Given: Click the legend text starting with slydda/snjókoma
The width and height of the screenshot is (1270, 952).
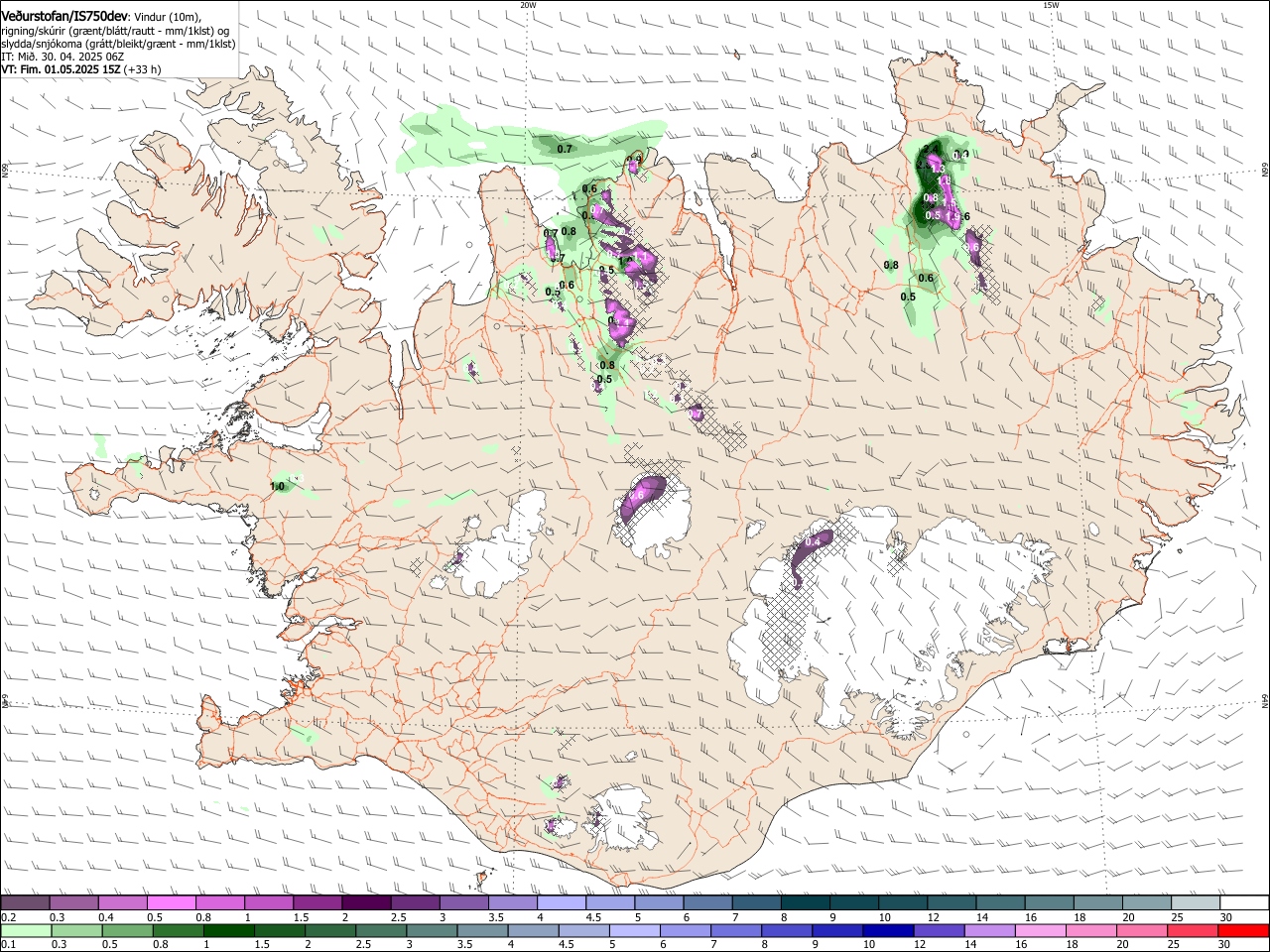Looking at the screenshot, I should 118,44.
